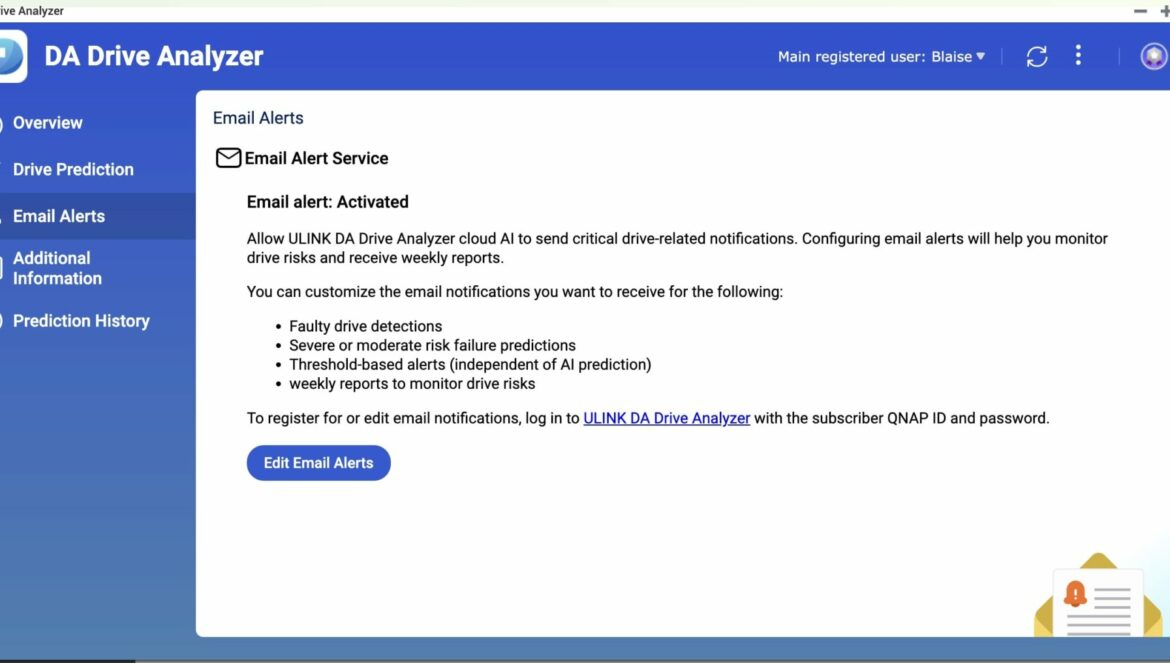Minimize the Drive Analyzer window
The image size is (1170, 663).
pos(1140,11)
